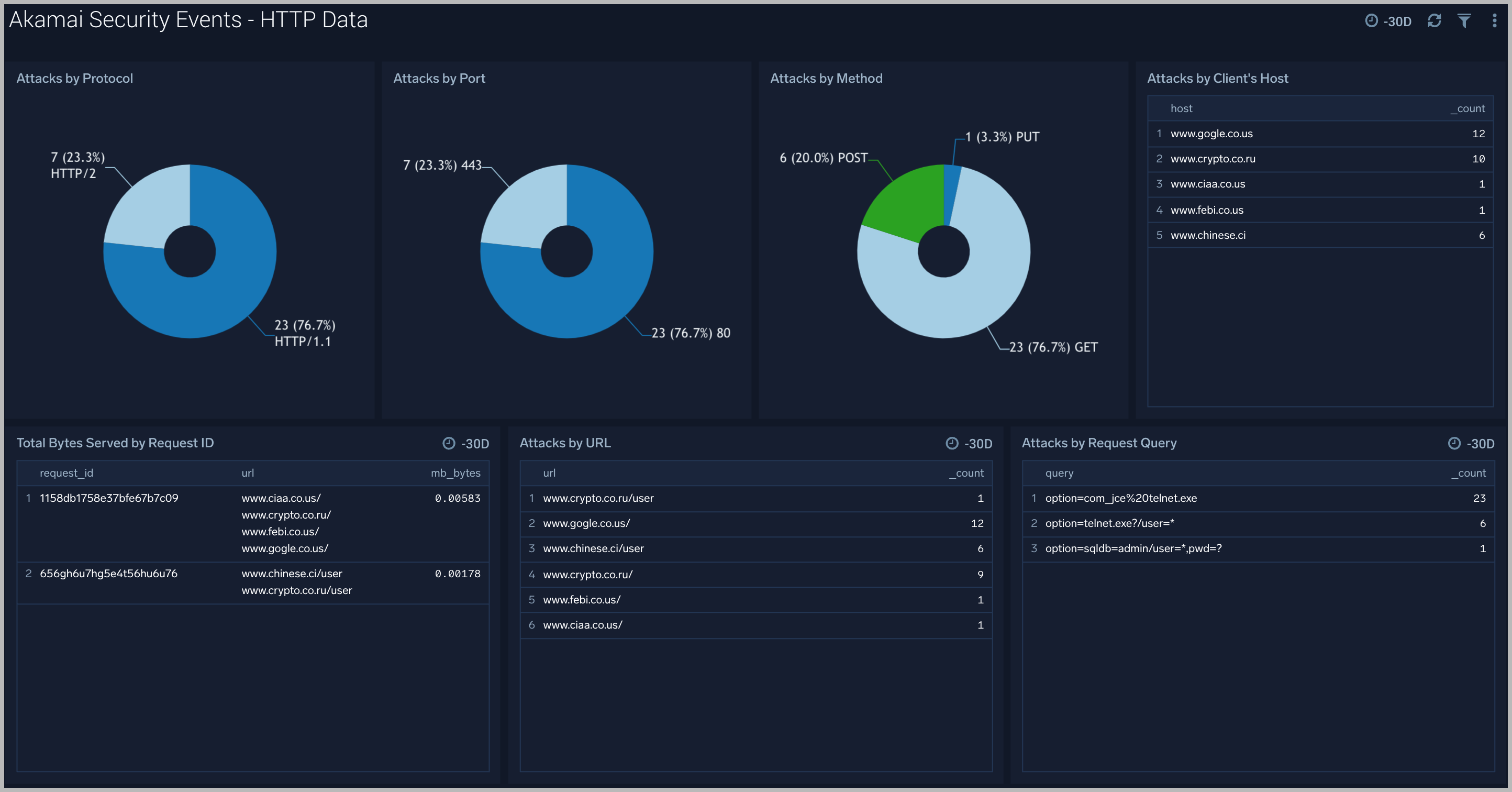Click www.crypto.co.ru in Attacks by Client's Host table
This screenshot has height=792, width=1512.
point(1213,159)
